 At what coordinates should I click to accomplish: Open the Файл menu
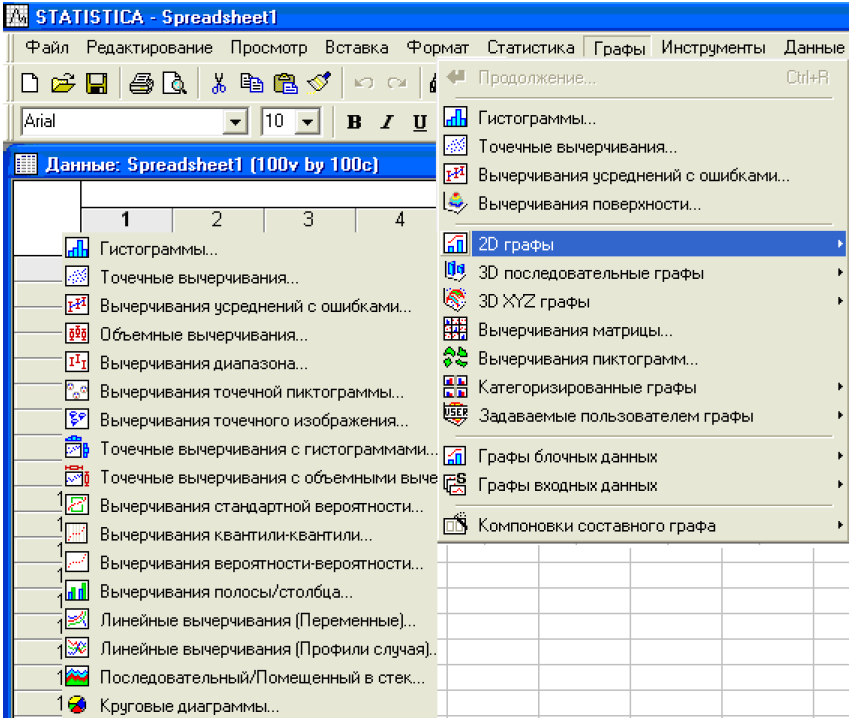[47, 48]
